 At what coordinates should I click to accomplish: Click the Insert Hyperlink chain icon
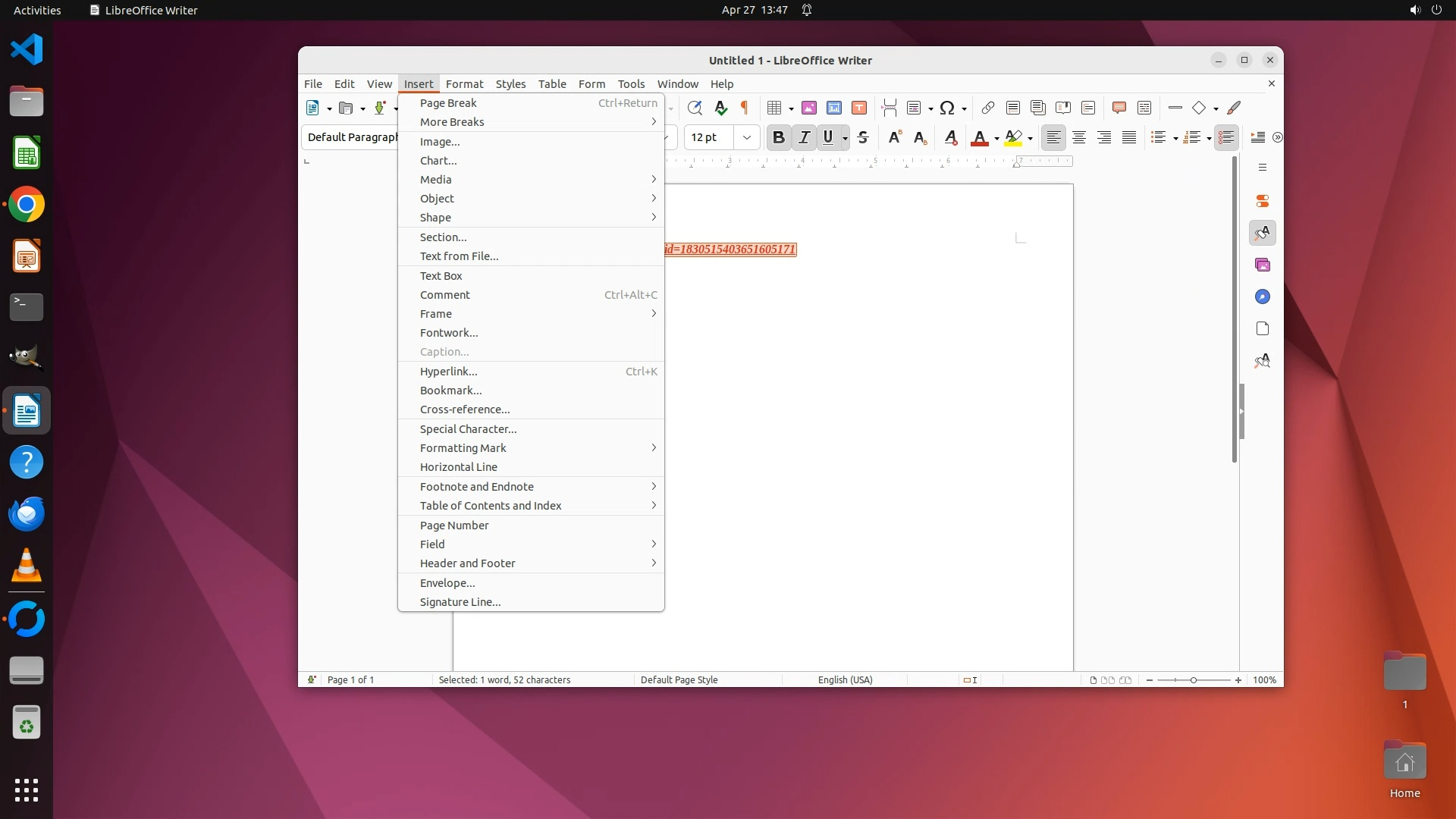(987, 108)
